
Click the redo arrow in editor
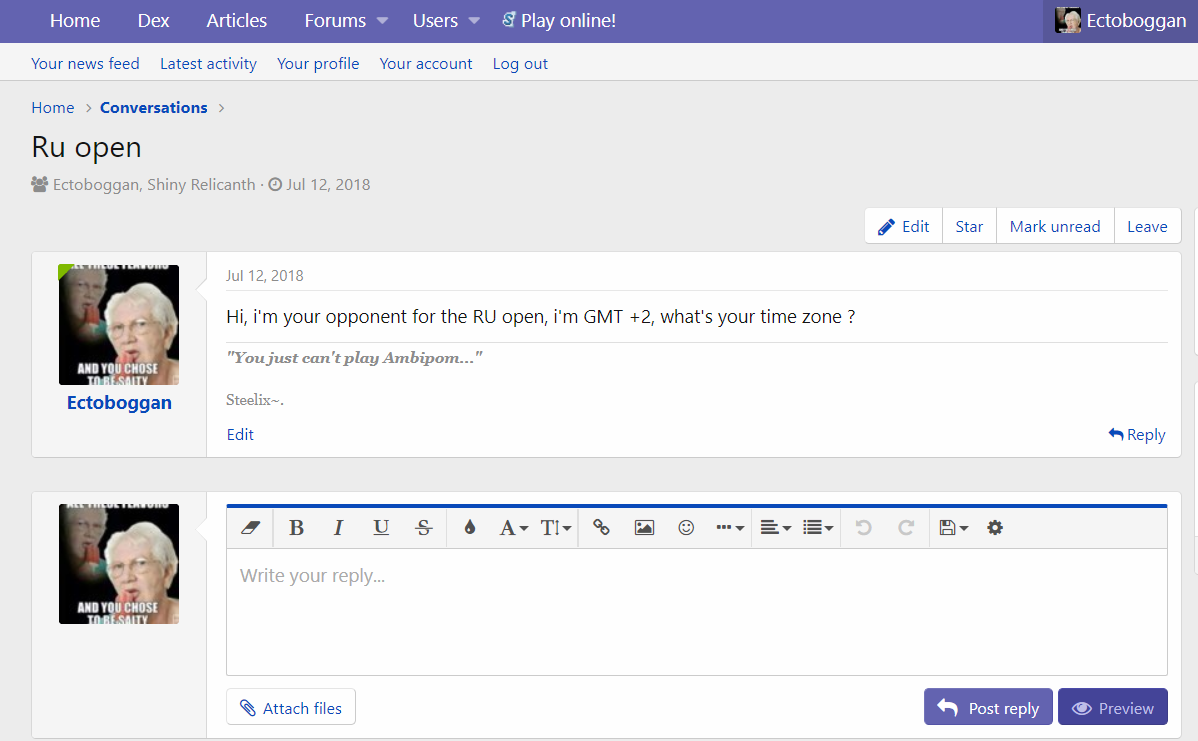pyautogui.click(x=906, y=528)
